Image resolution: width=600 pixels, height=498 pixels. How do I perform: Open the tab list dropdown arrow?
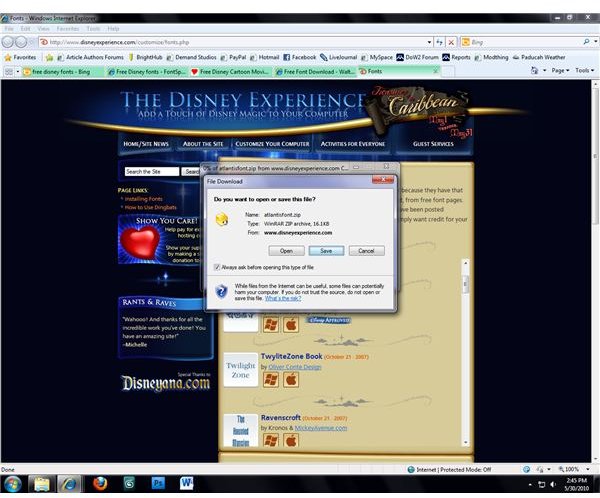click(18, 72)
